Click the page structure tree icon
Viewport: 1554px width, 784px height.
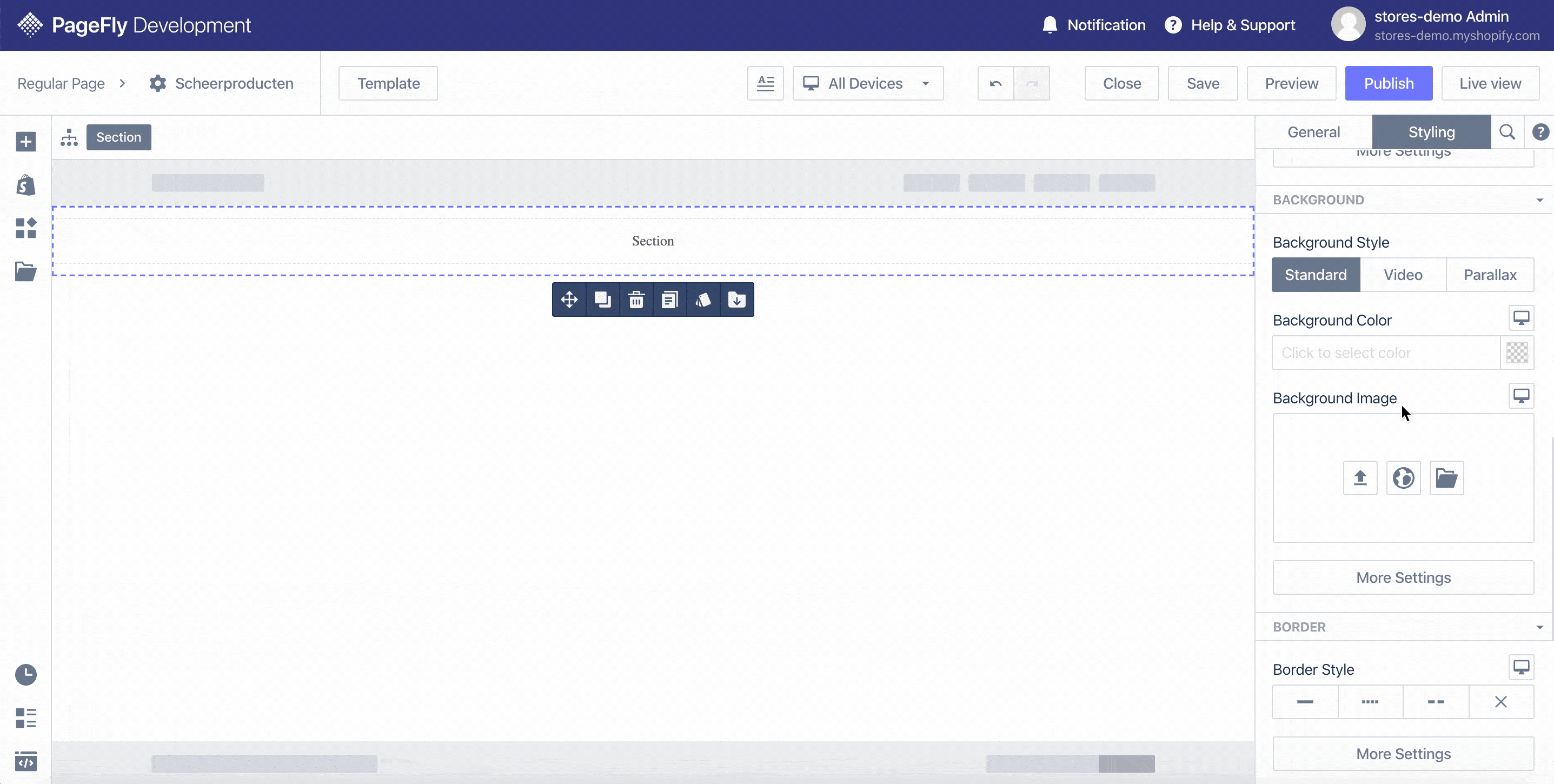[69, 137]
